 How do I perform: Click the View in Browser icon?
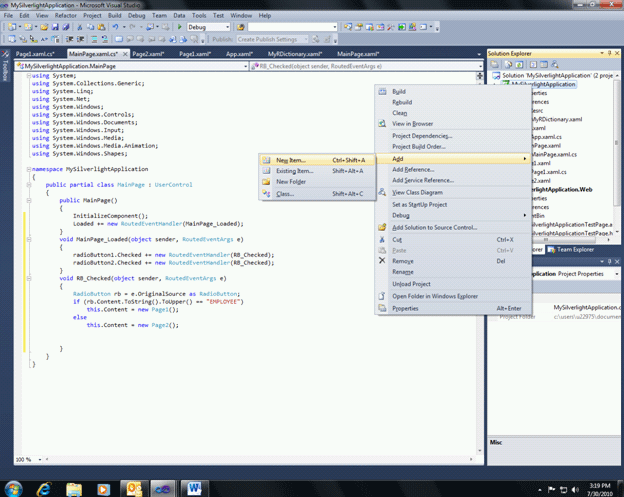pyautogui.click(x=383, y=124)
